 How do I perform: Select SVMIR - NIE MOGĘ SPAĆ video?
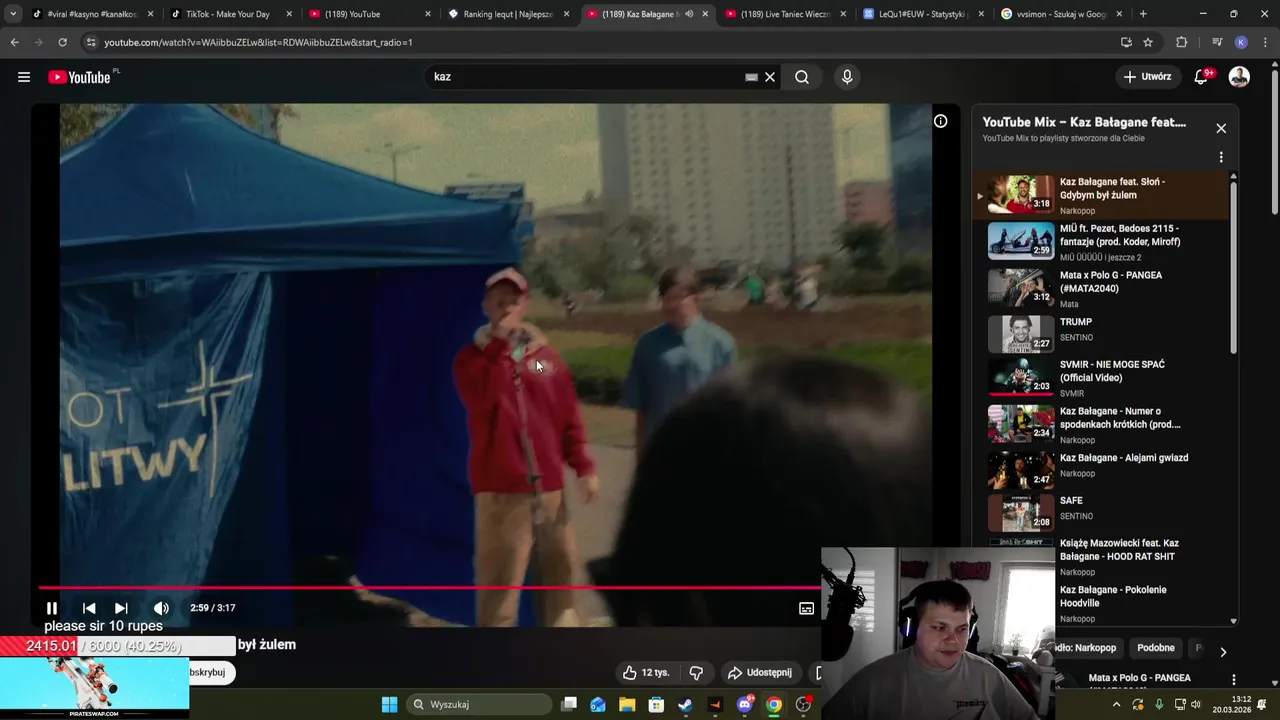(x=1100, y=378)
